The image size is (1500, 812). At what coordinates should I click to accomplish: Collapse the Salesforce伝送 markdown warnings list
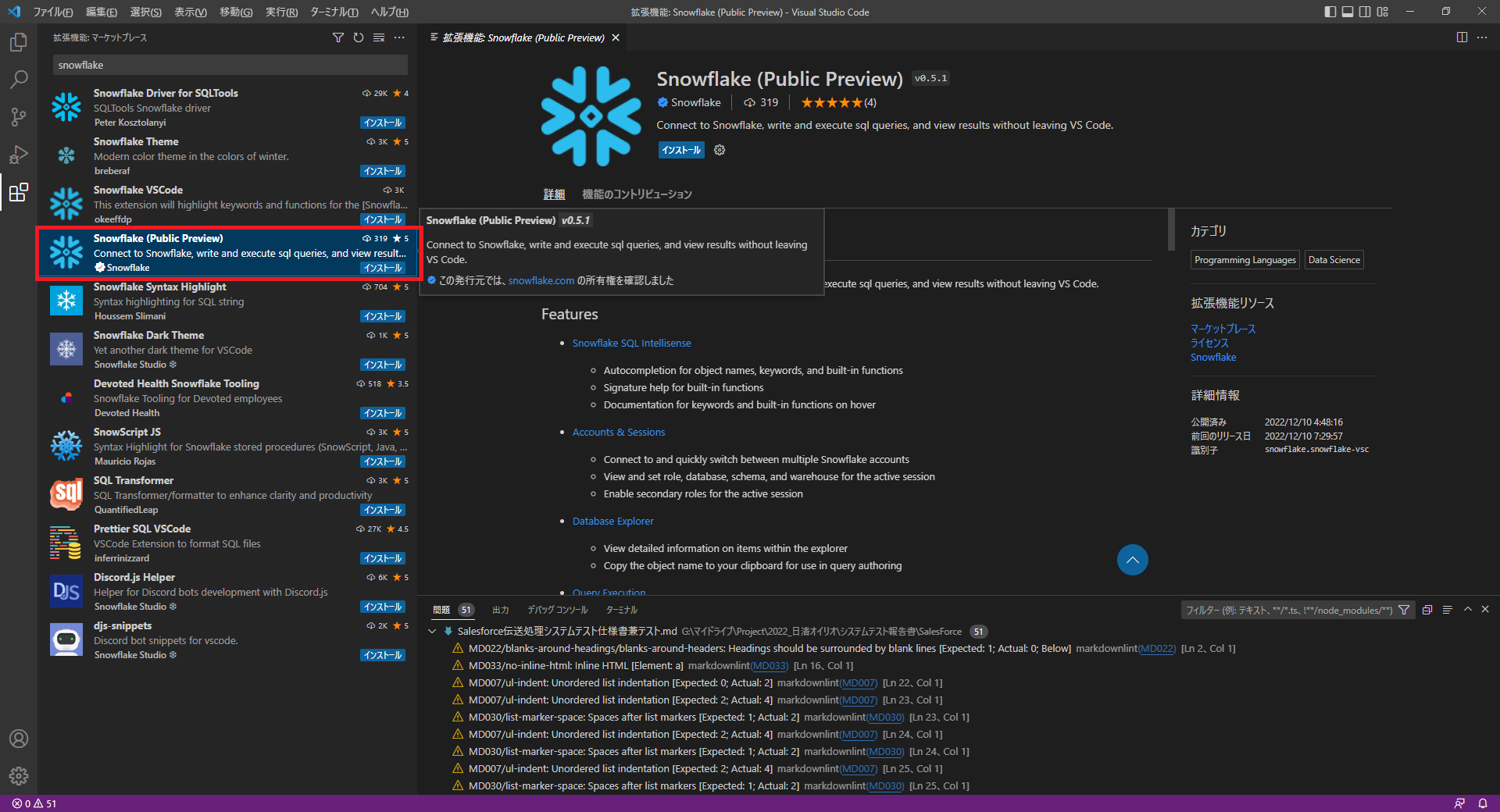(433, 632)
